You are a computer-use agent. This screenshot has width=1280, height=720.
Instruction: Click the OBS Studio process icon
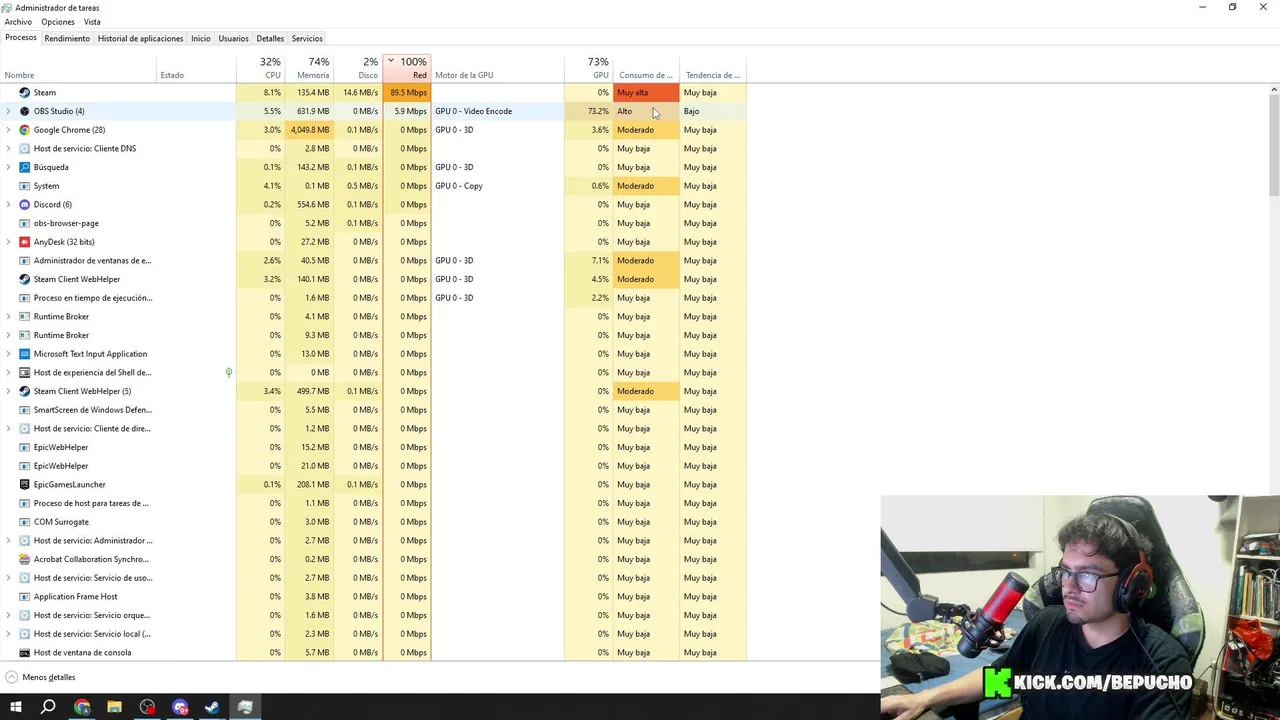[25, 111]
